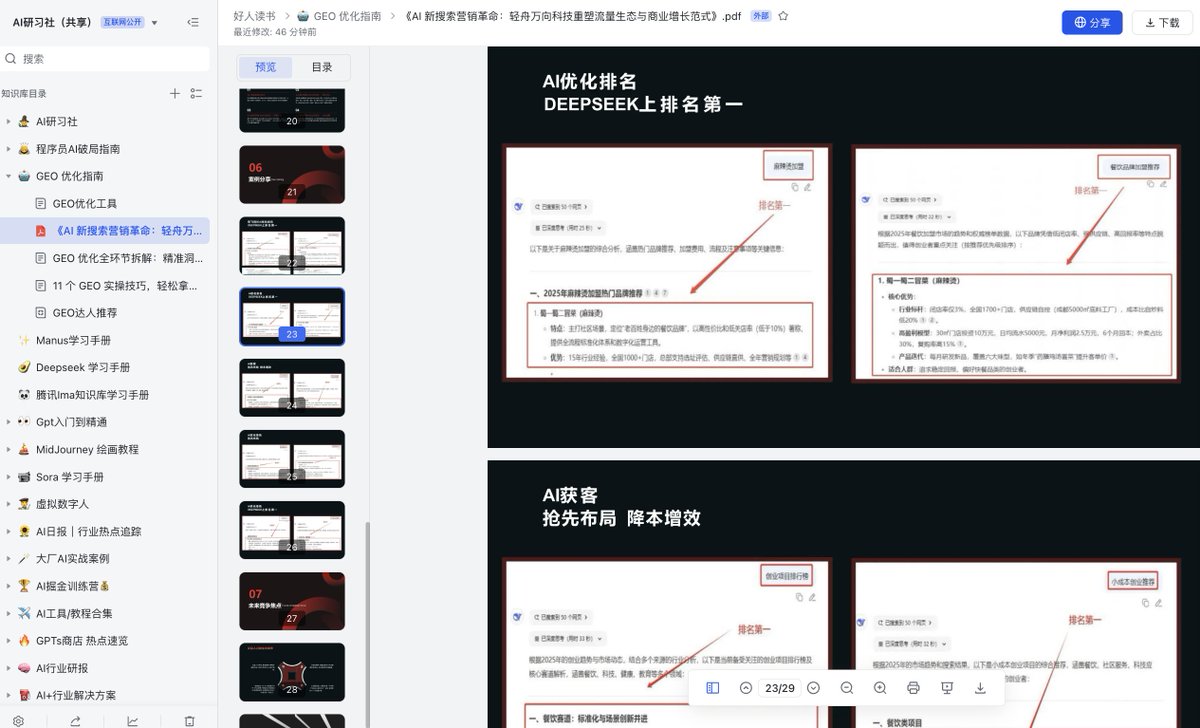Click the 知识库目录 heading text
The height and width of the screenshot is (728, 1200).
(24, 93)
